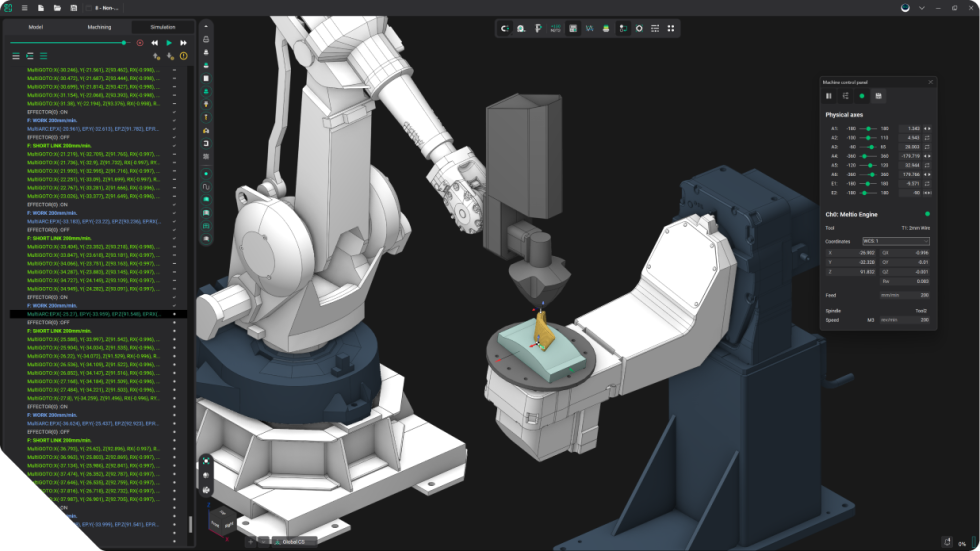Adjust the E2 axis slider
This screenshot has width=980, height=551.
[x=868, y=193]
